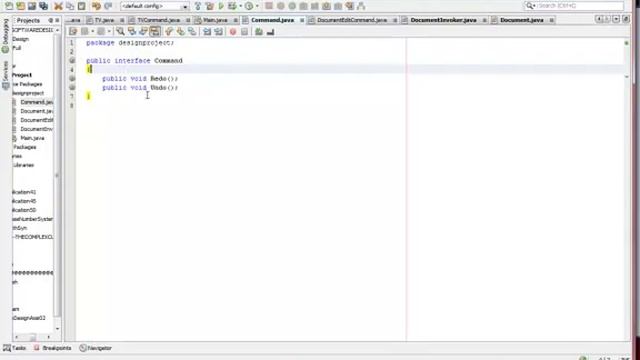
Task: Click the Uncomment code icon
Action: tap(270, 32)
